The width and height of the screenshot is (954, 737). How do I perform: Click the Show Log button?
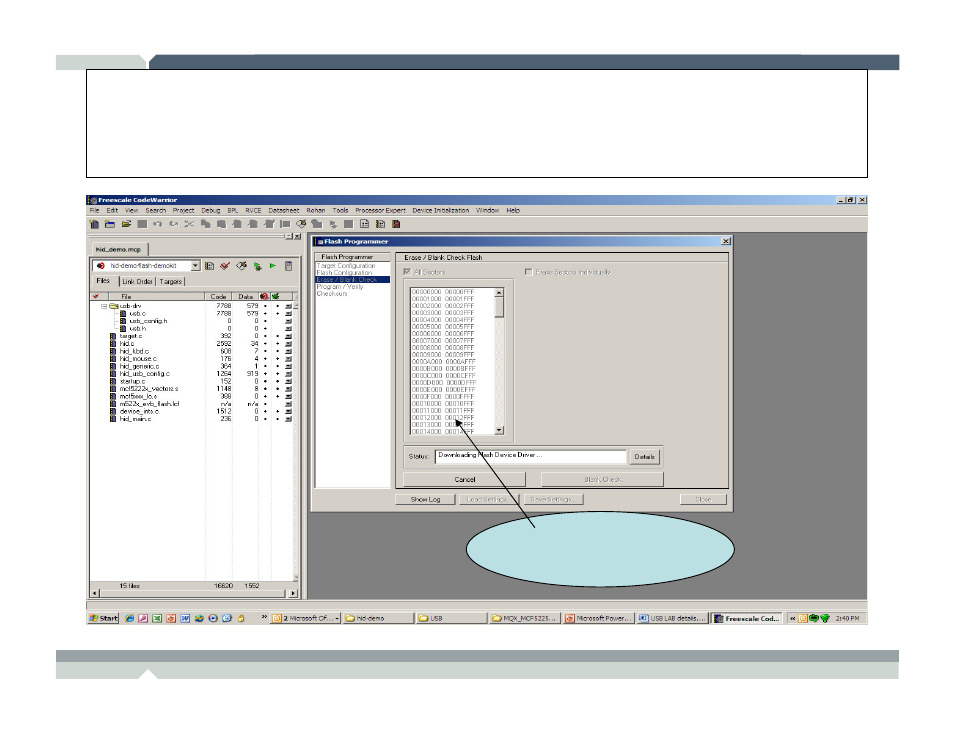pyautogui.click(x=425, y=500)
